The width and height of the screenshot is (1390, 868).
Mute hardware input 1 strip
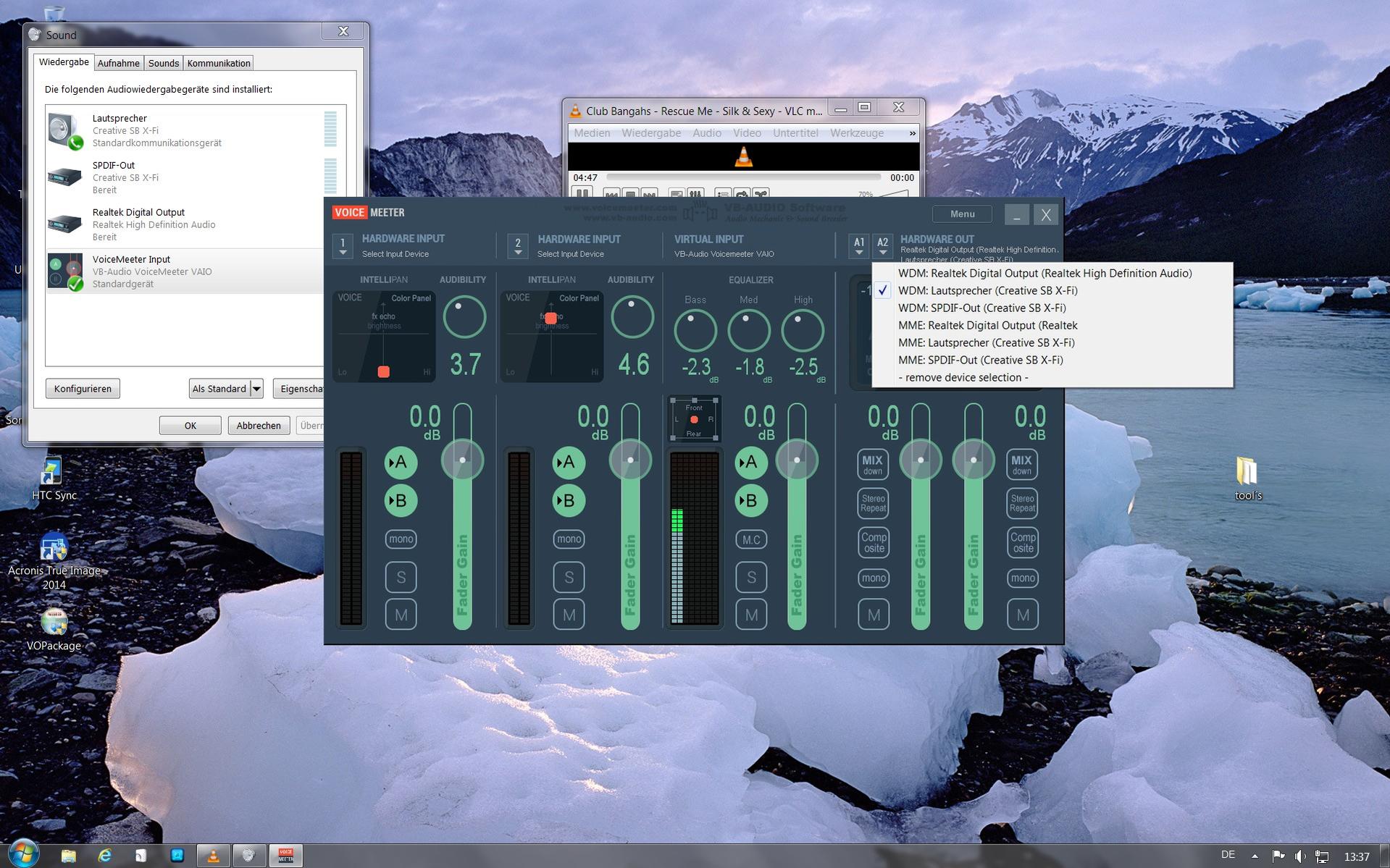click(x=401, y=615)
